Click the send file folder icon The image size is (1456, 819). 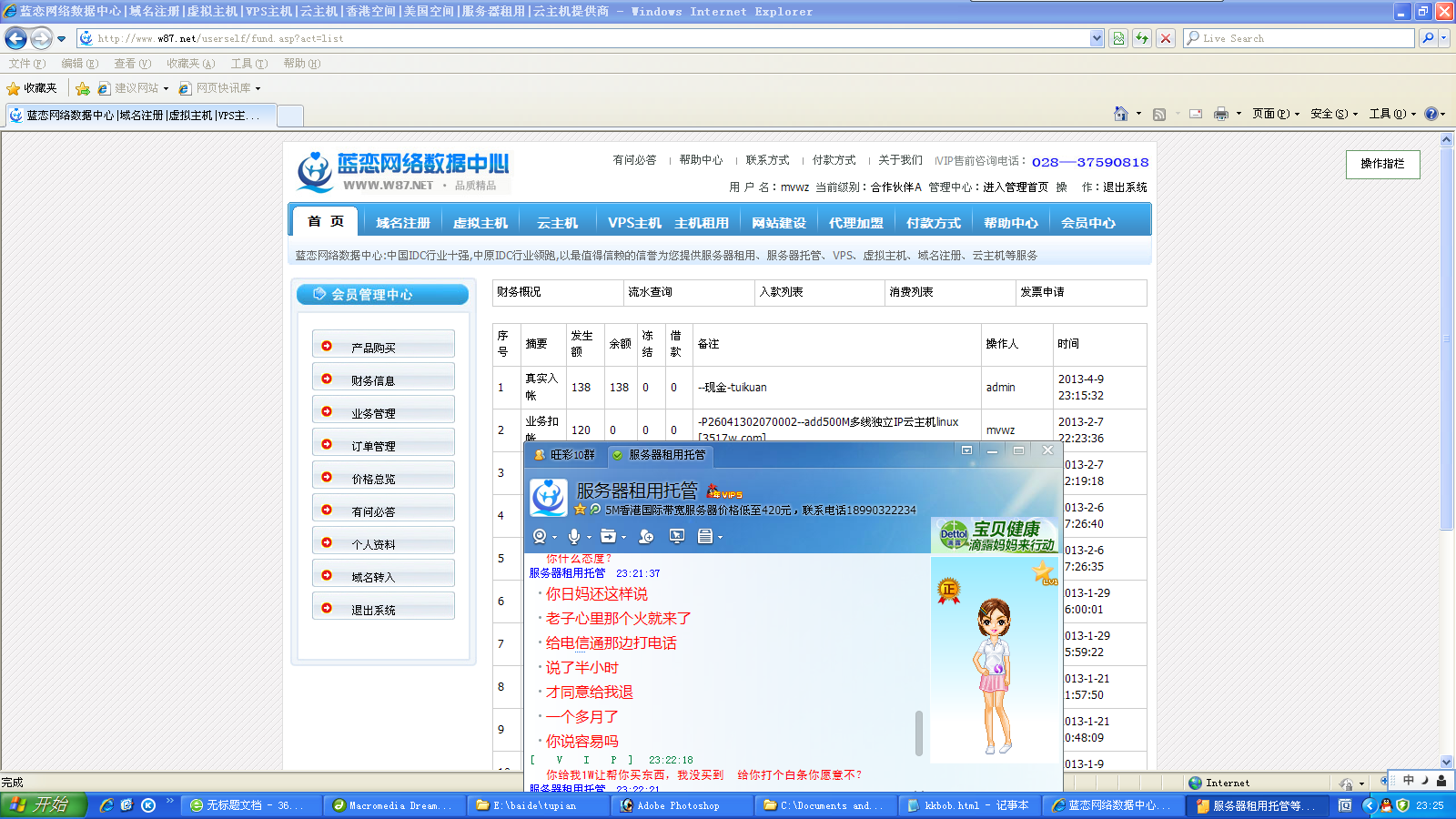(x=608, y=537)
